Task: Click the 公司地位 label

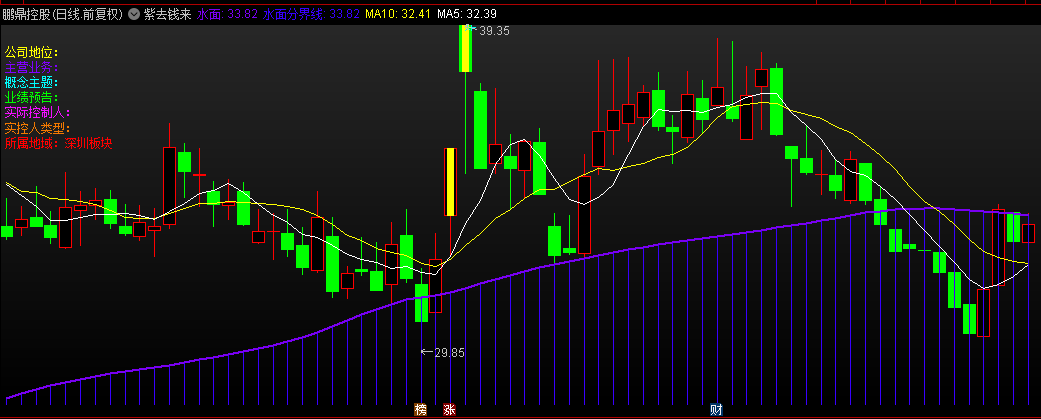Action: click(x=32, y=52)
